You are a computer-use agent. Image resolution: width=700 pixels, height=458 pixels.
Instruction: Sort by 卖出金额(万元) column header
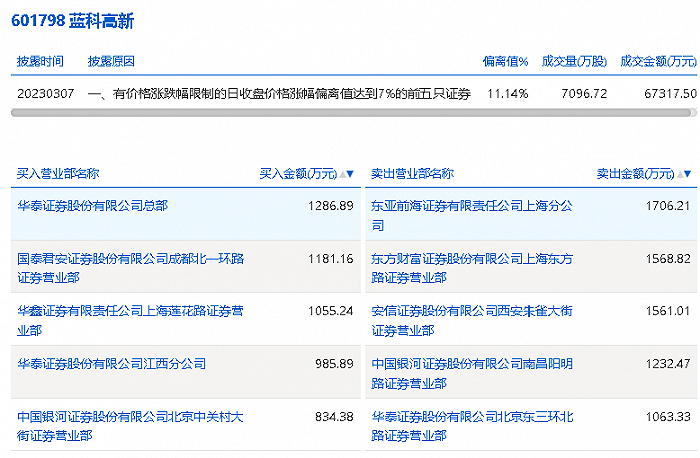coord(636,174)
